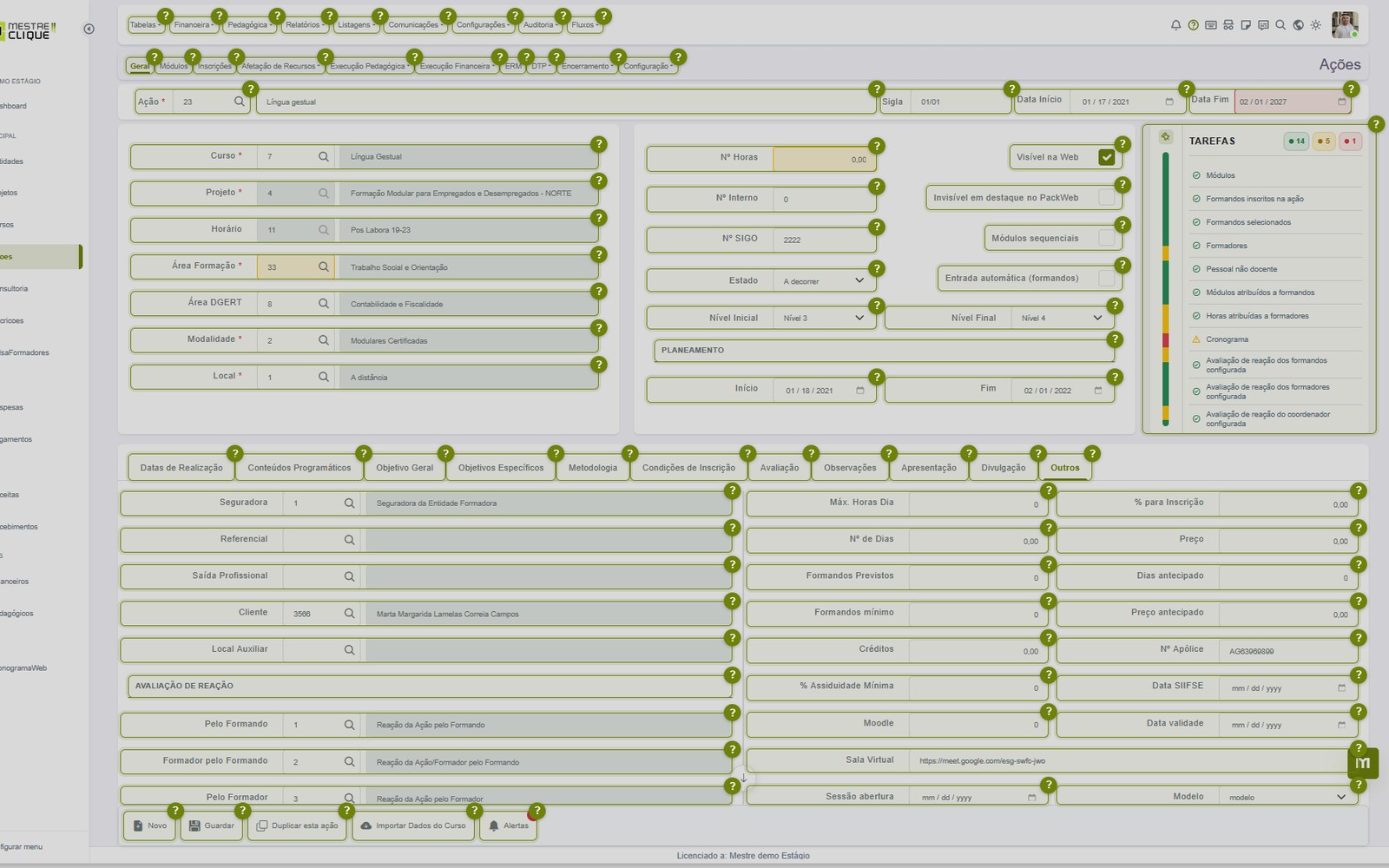Enable the Módulos sequenciais checkbox
This screenshot has width=1389, height=868.
coord(1106,238)
